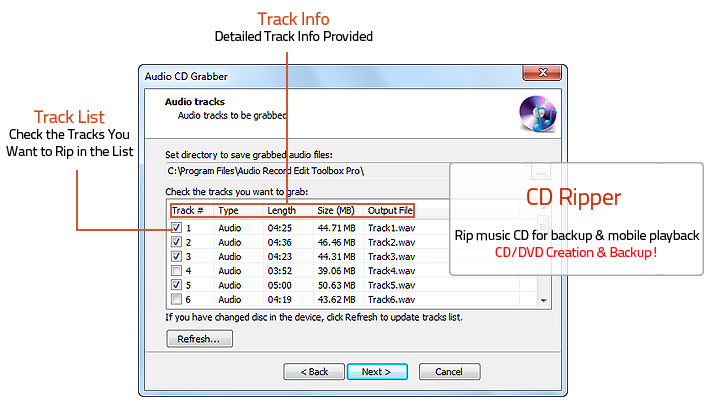The image size is (706, 408).
Task: Tick the Track 6 checkbox
Action: (176, 299)
